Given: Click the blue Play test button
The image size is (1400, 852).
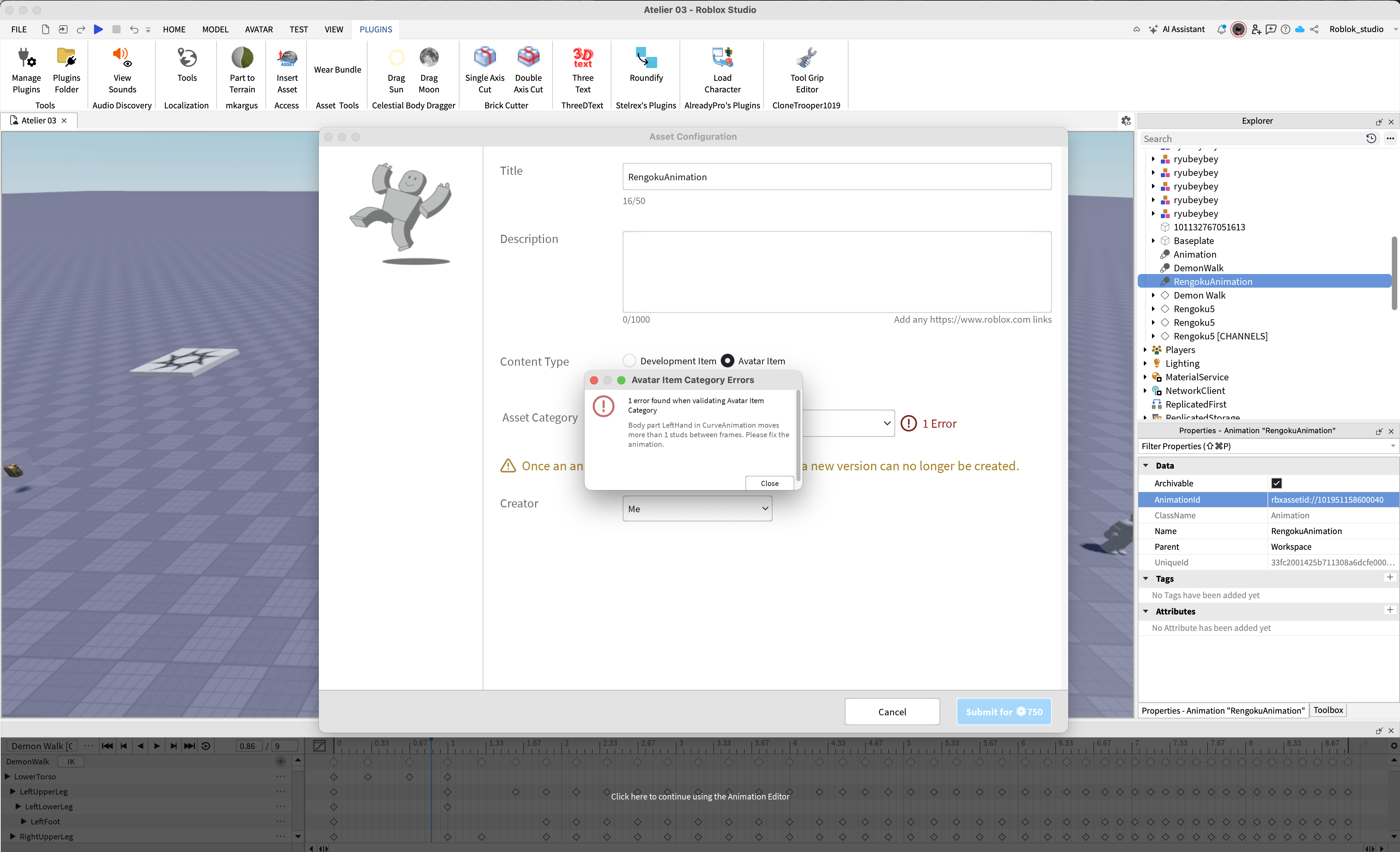Looking at the screenshot, I should click(x=98, y=29).
